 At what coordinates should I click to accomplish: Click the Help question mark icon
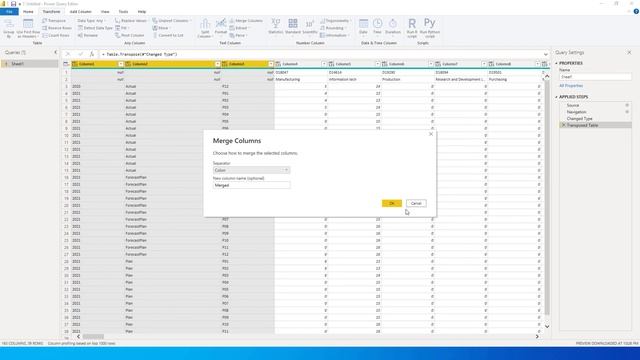(636, 11)
